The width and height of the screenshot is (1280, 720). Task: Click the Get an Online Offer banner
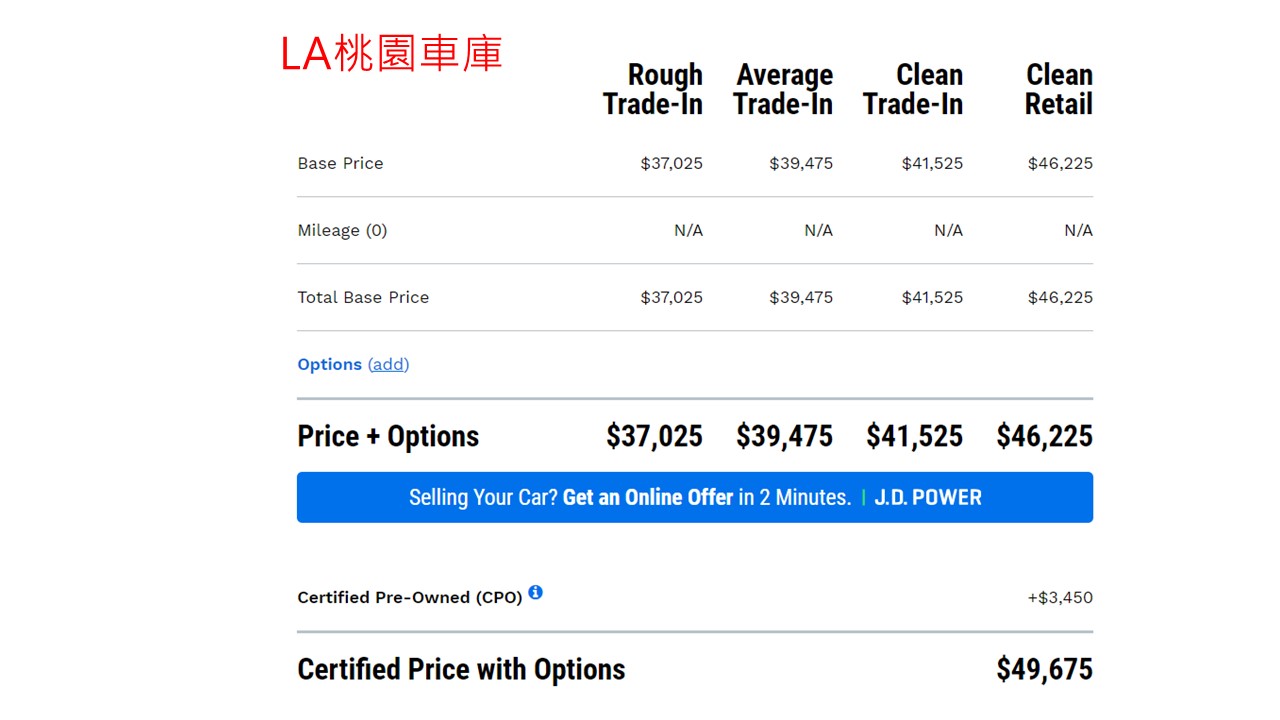pos(695,497)
